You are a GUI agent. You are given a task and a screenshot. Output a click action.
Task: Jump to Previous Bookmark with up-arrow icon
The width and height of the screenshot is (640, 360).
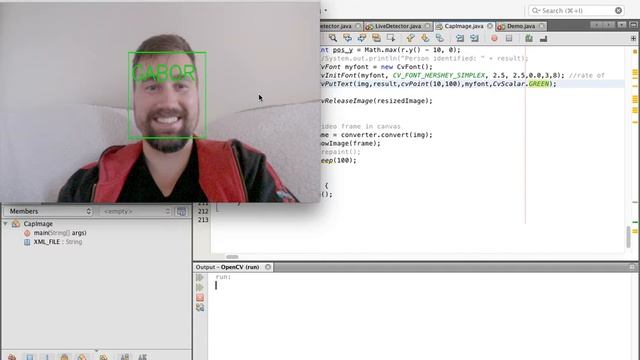410,38
